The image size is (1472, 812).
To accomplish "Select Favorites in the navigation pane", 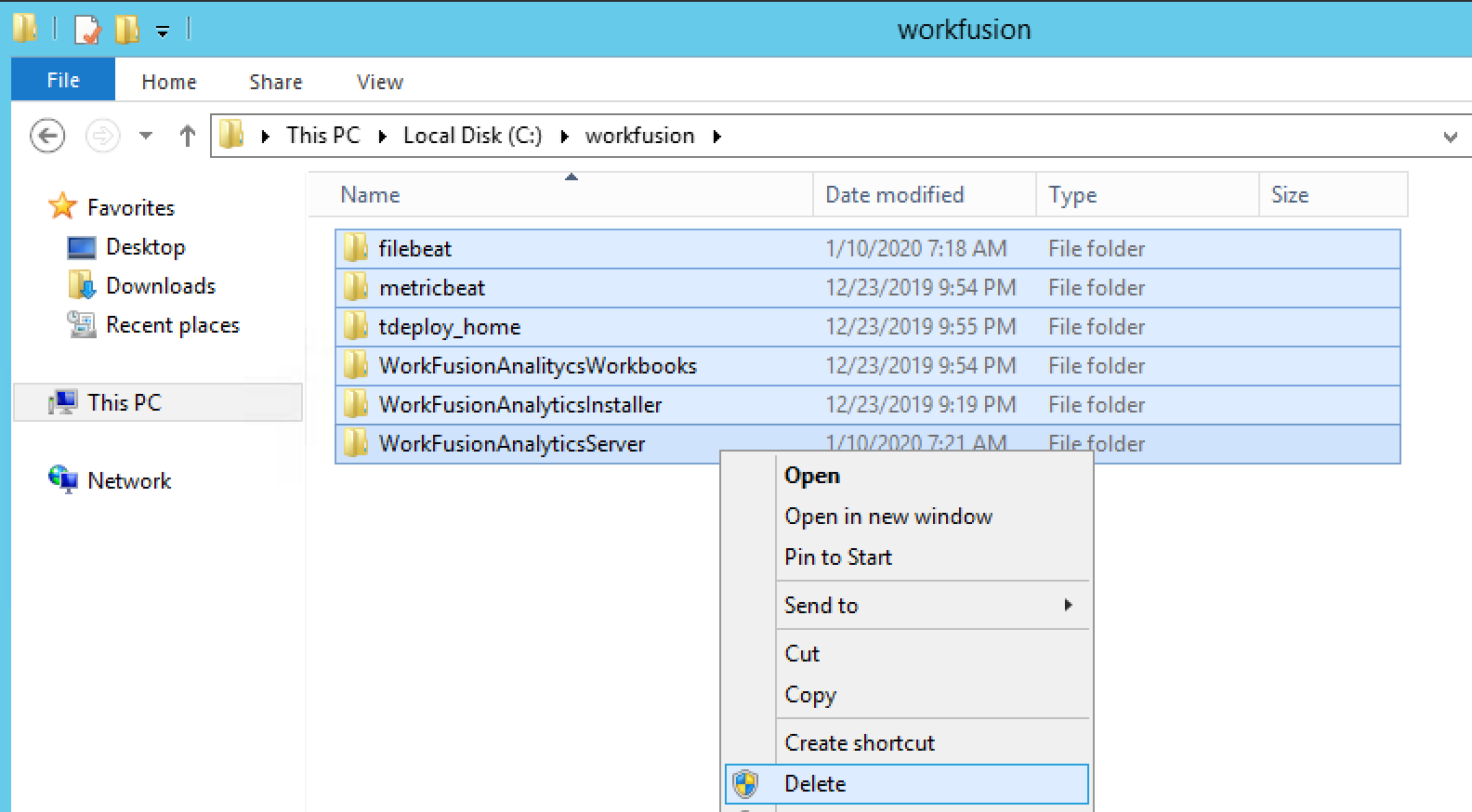I will [x=131, y=207].
